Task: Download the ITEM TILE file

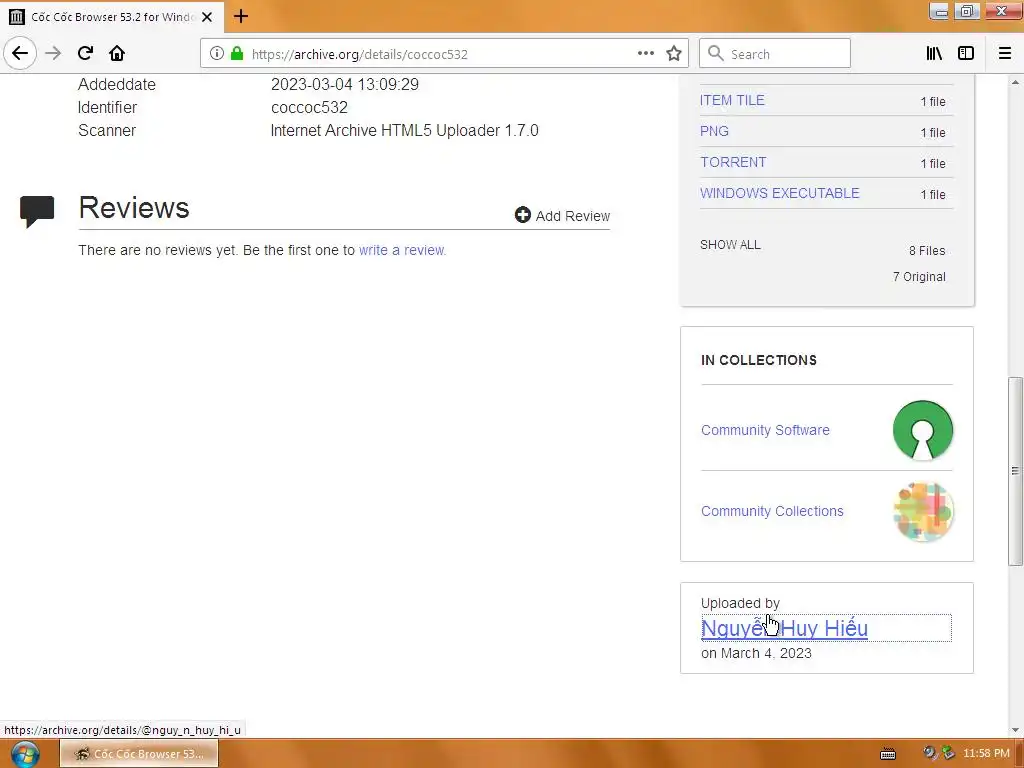Action: coord(732,101)
